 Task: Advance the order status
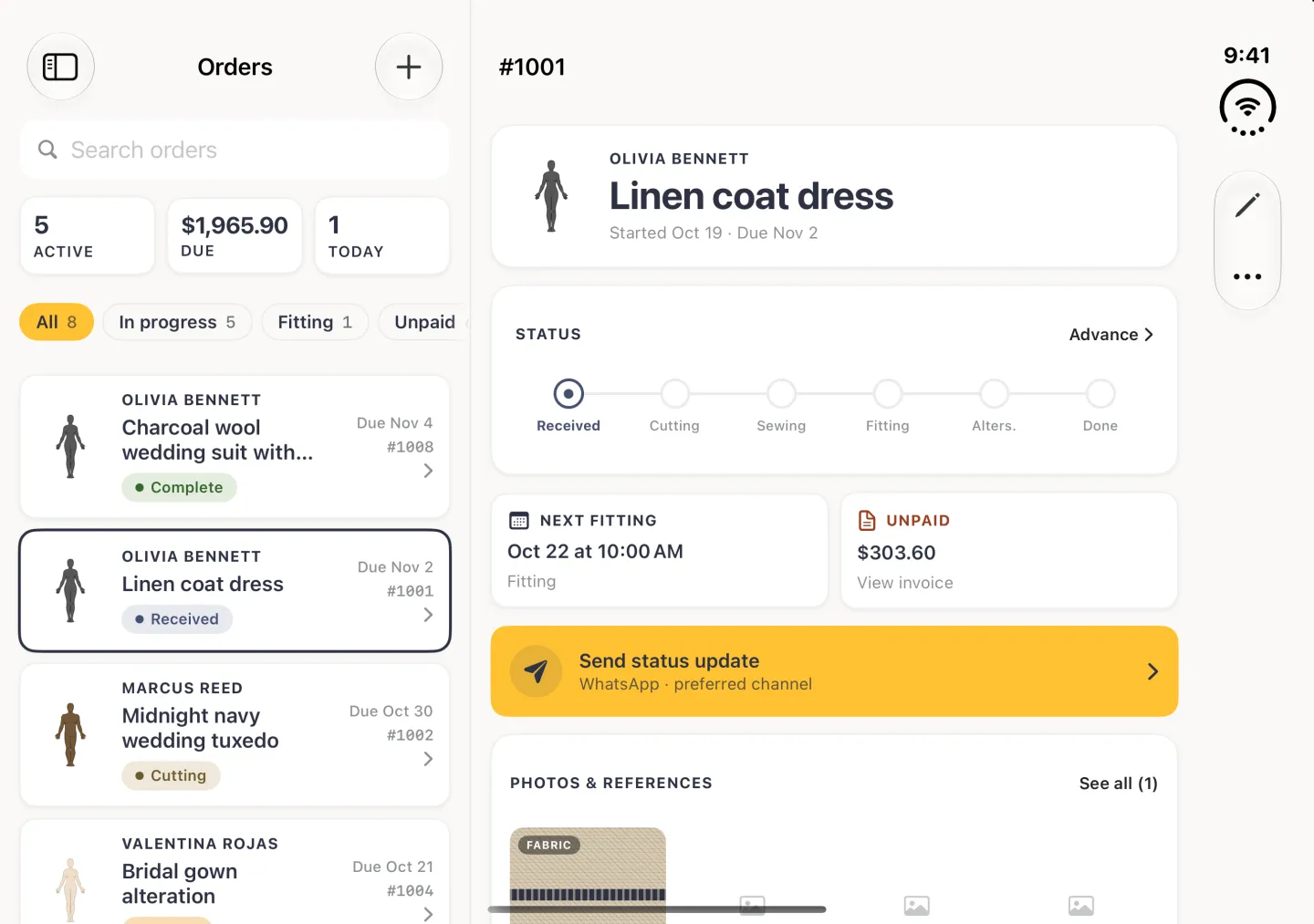1111,335
